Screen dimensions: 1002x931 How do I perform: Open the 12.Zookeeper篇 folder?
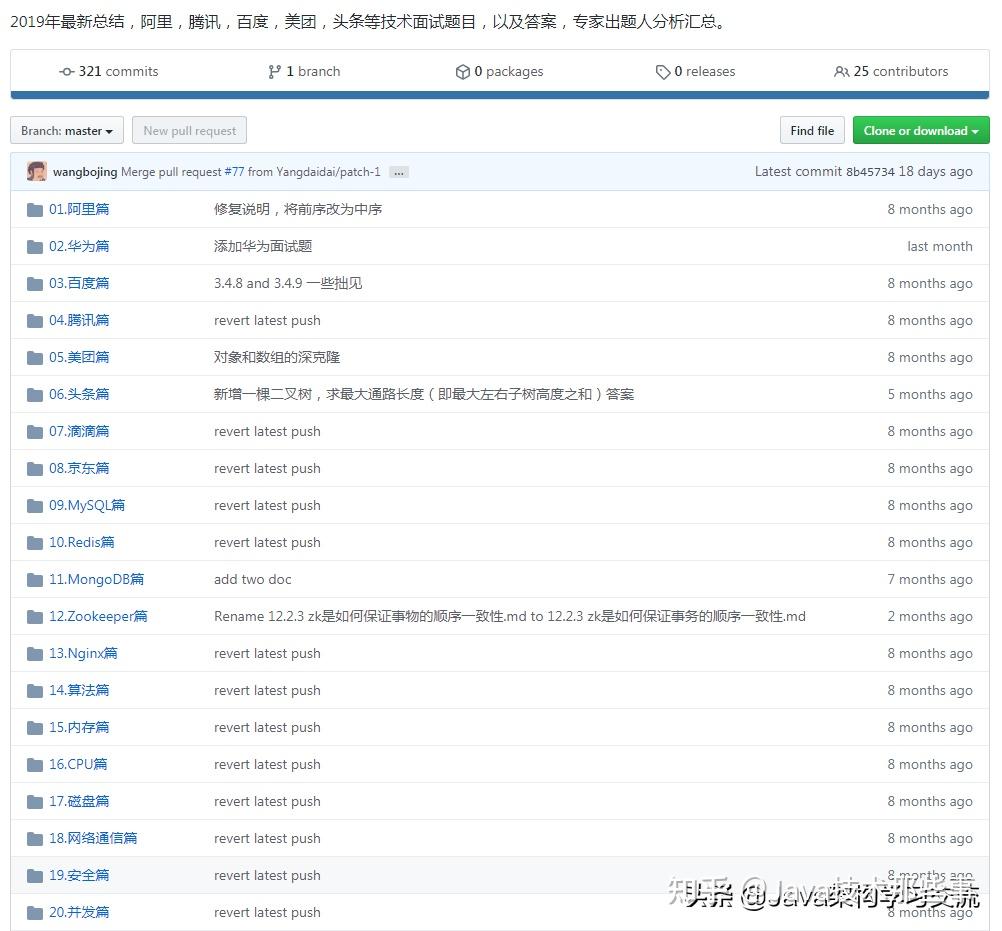click(x=98, y=616)
